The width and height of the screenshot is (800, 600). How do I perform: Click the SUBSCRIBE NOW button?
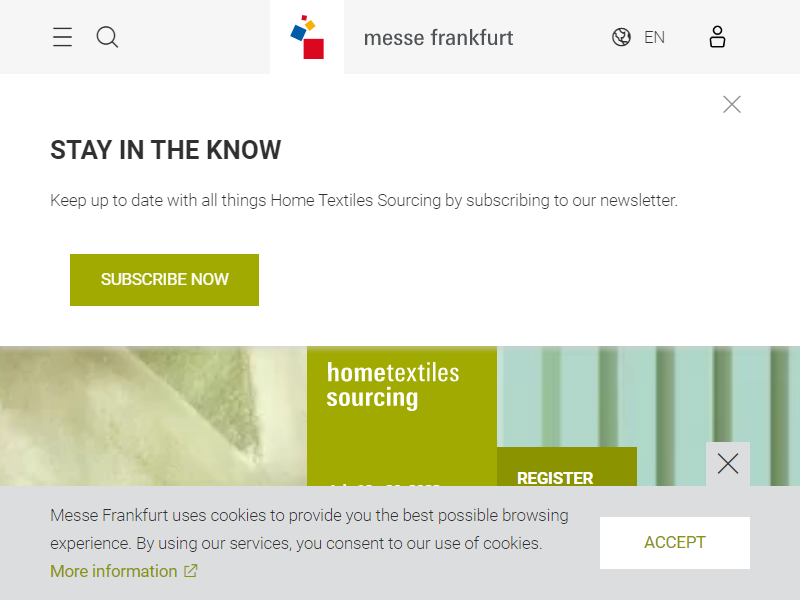164,280
